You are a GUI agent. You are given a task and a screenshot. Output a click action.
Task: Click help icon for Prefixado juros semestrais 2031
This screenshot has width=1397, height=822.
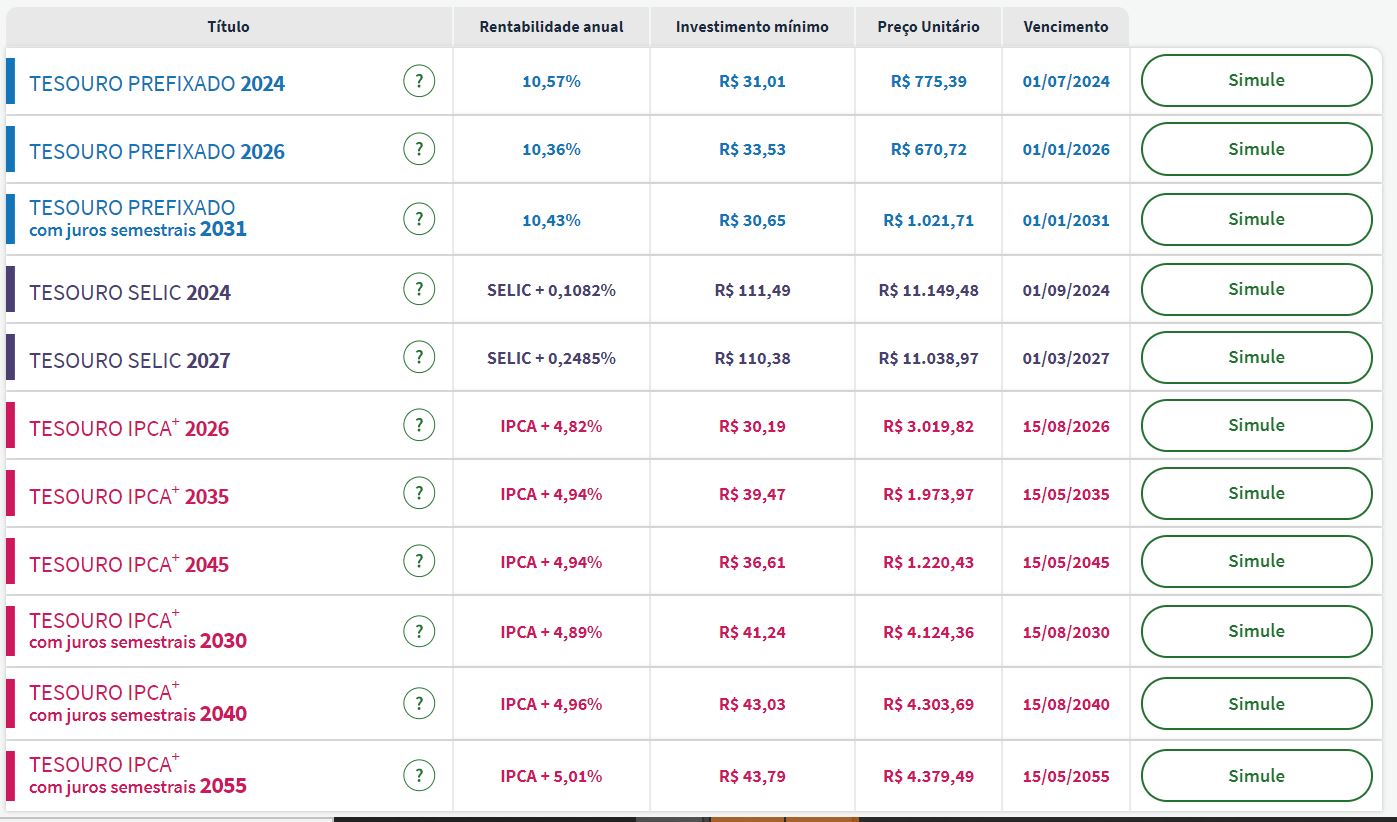click(x=419, y=219)
